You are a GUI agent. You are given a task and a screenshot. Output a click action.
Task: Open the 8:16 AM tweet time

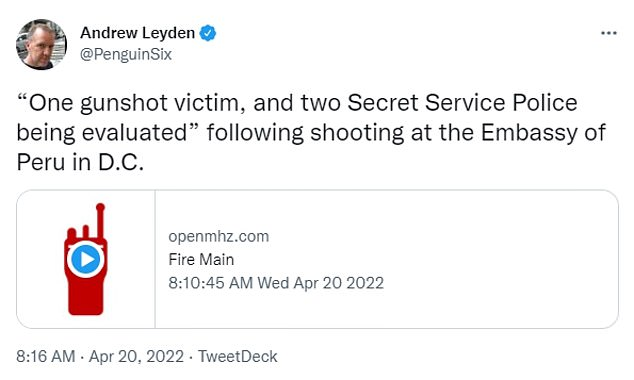pyautogui.click(x=46, y=357)
